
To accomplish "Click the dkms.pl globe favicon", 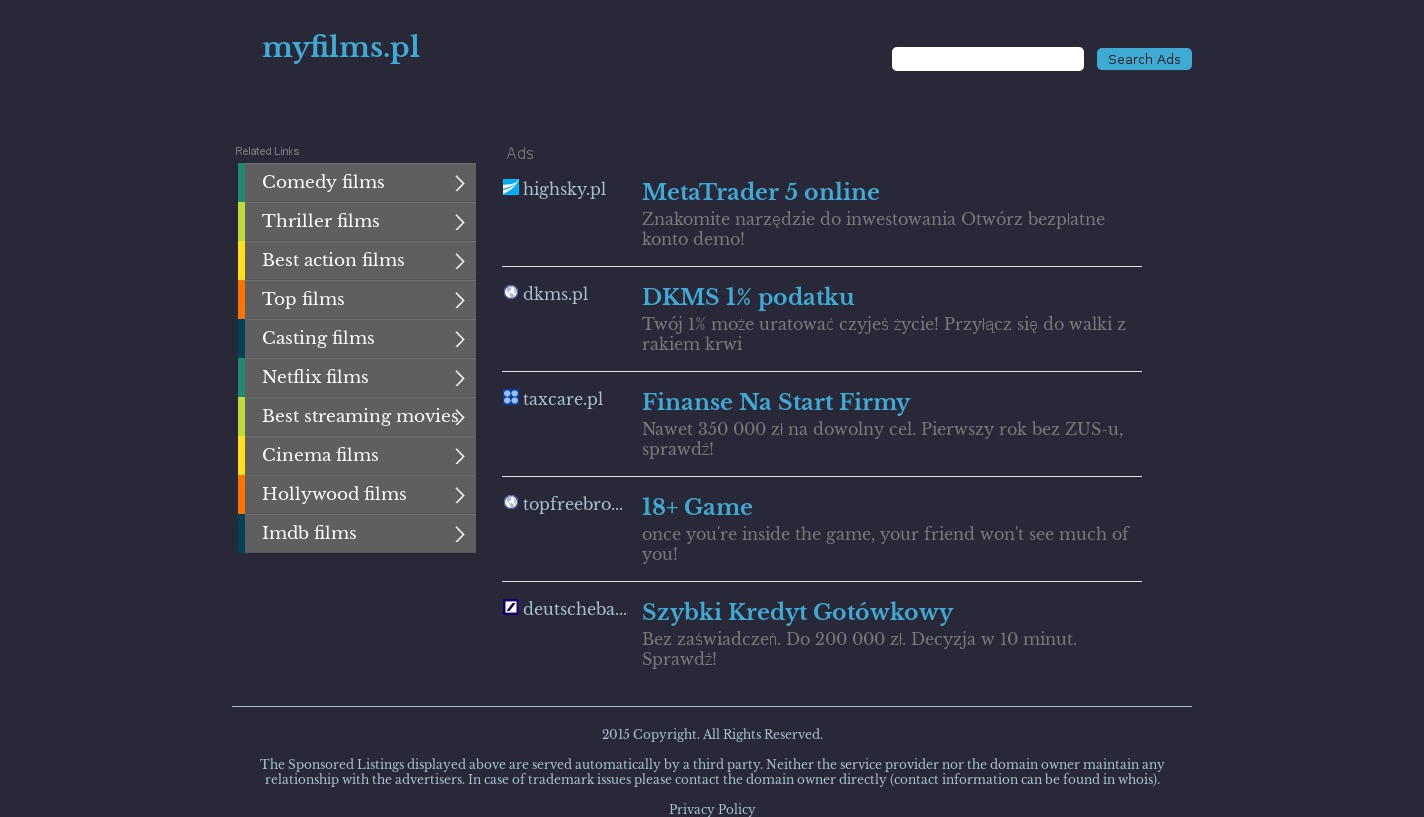I will (510, 293).
